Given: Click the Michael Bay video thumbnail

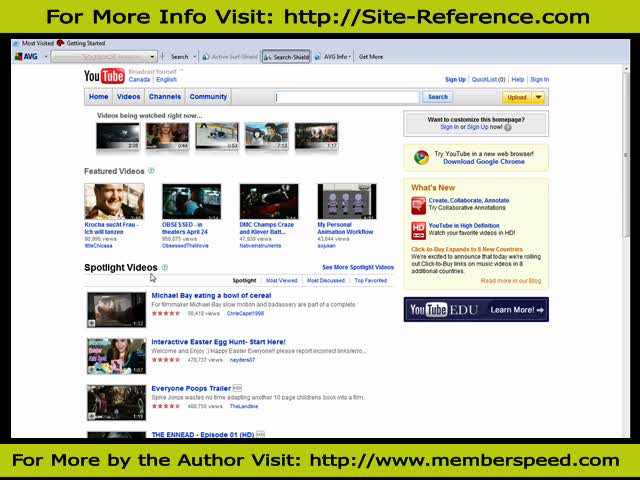Looking at the screenshot, I should (116, 310).
